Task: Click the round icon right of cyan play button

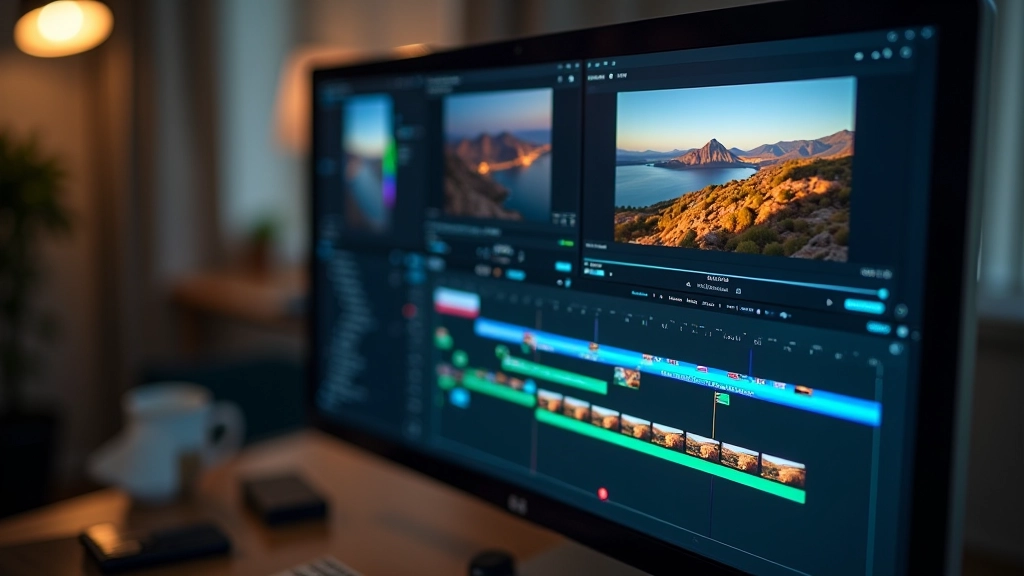Action: (901, 311)
